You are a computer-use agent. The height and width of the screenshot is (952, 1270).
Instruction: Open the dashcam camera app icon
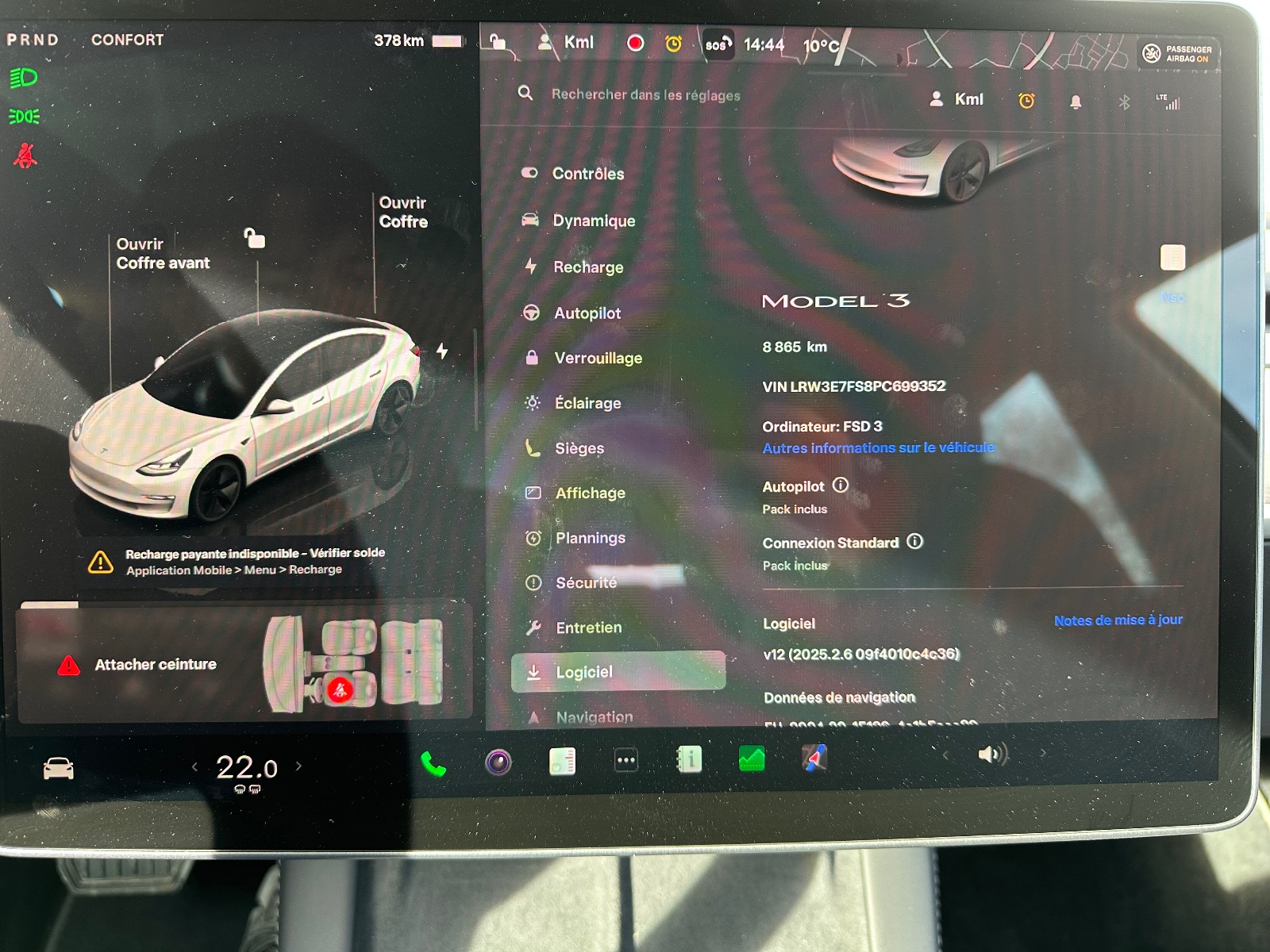498,762
